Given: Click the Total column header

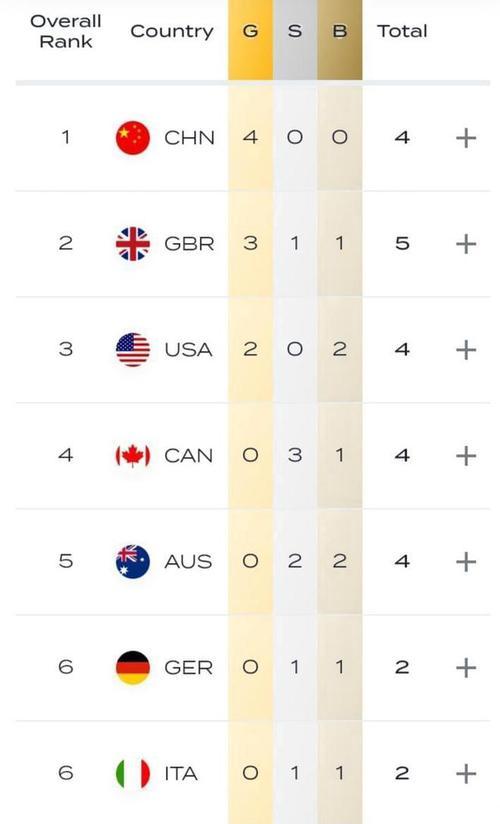Looking at the screenshot, I should point(402,31).
